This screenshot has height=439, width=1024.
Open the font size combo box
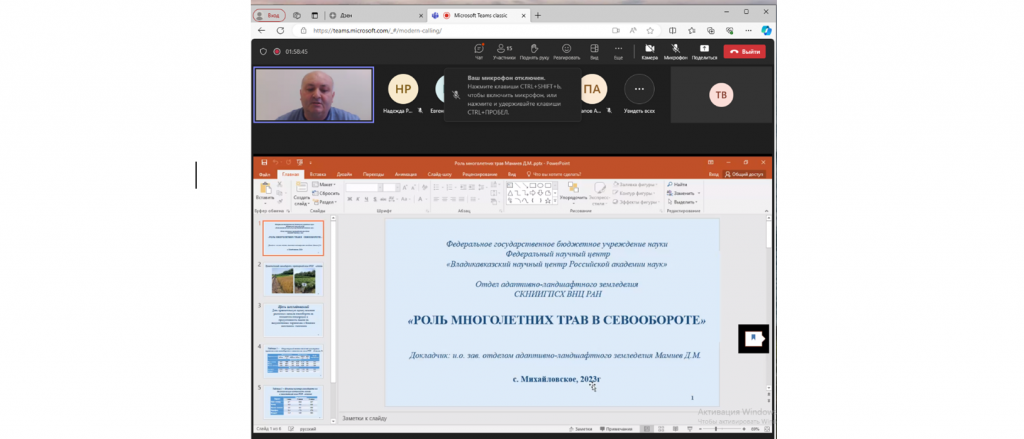click(391, 187)
